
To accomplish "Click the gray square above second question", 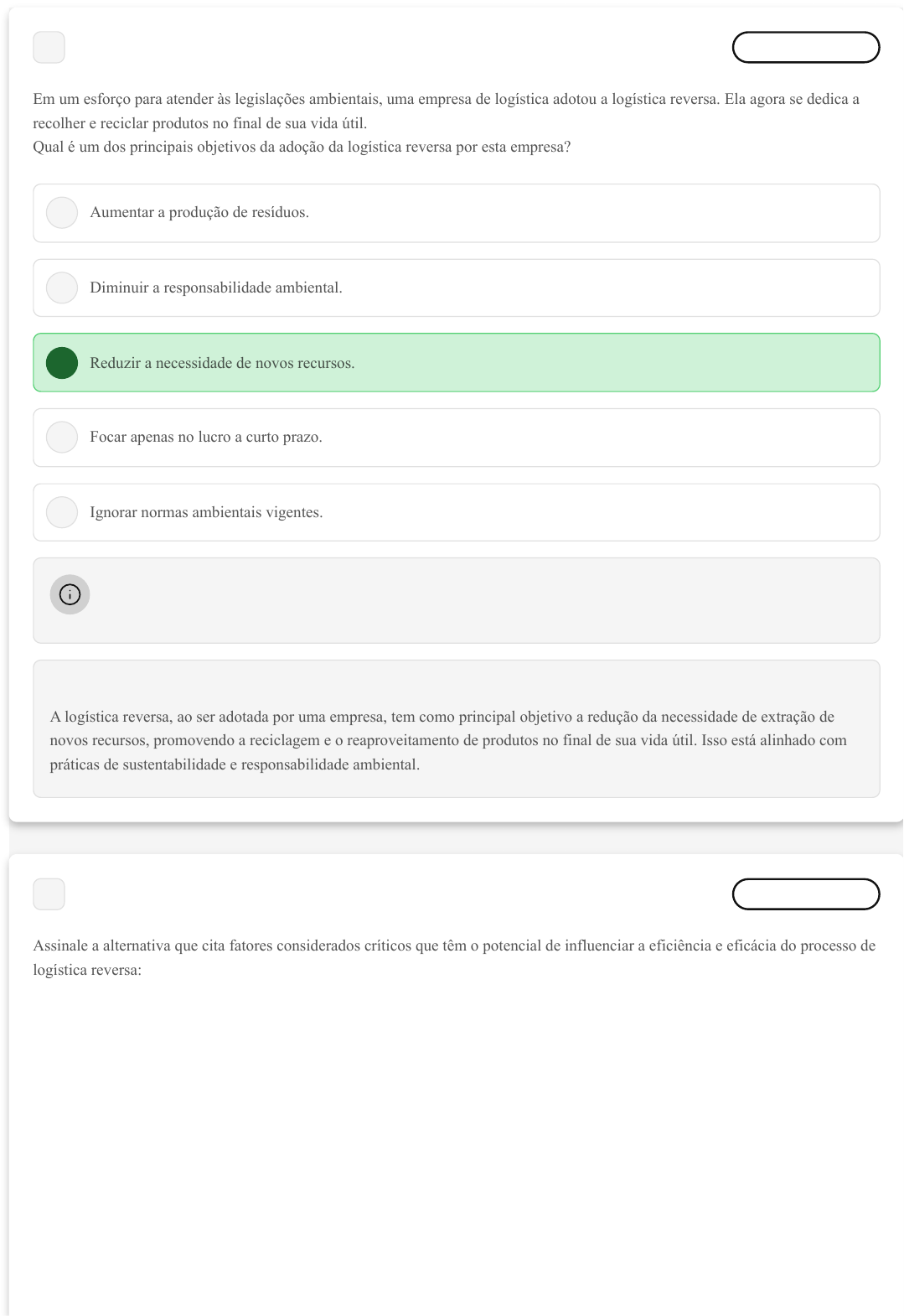I will 49,894.
